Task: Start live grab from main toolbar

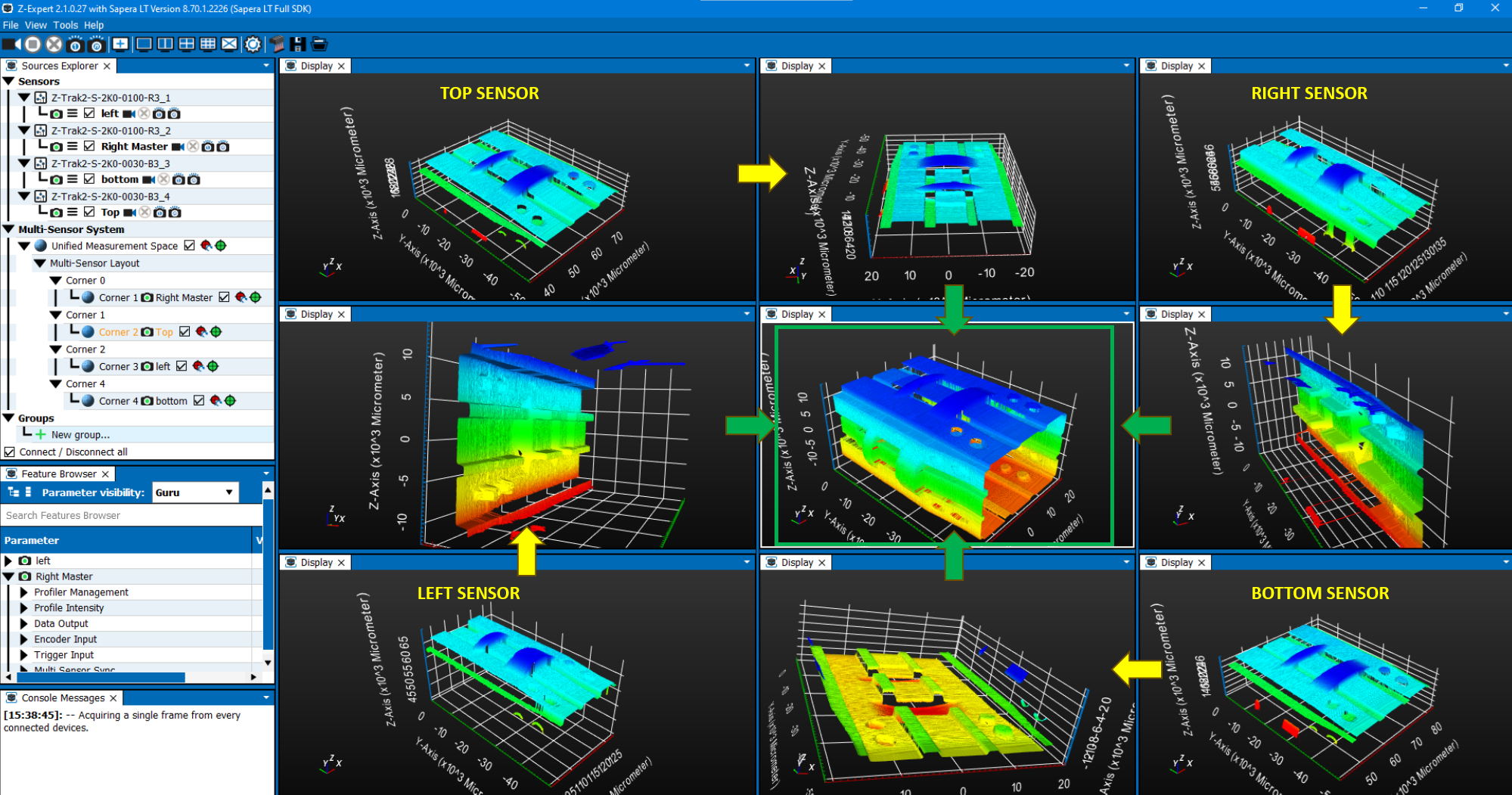Action: tap(11, 45)
